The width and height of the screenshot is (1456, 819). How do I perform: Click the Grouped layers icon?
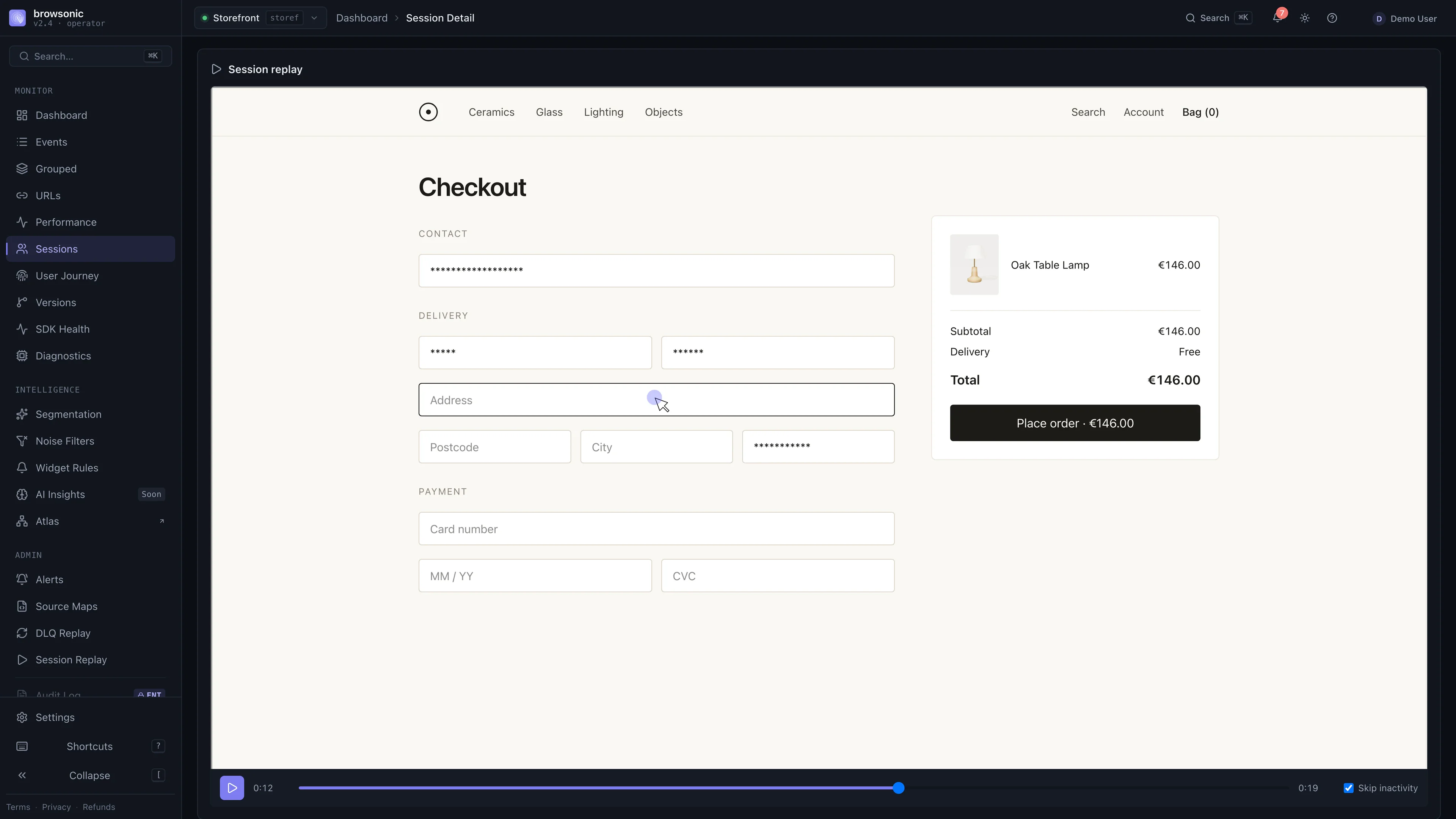pos(22,169)
